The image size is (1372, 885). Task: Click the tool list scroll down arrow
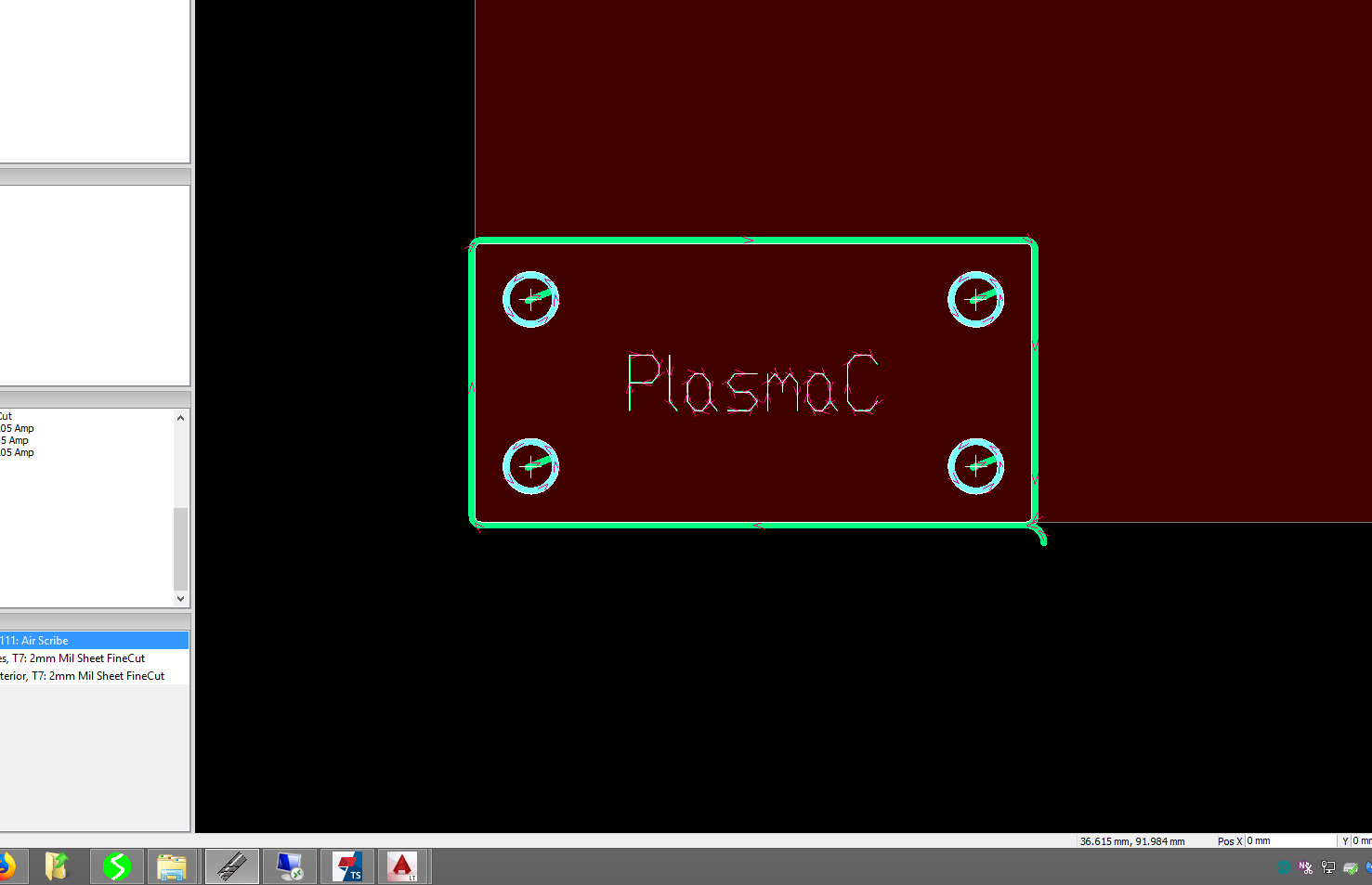[x=180, y=599]
